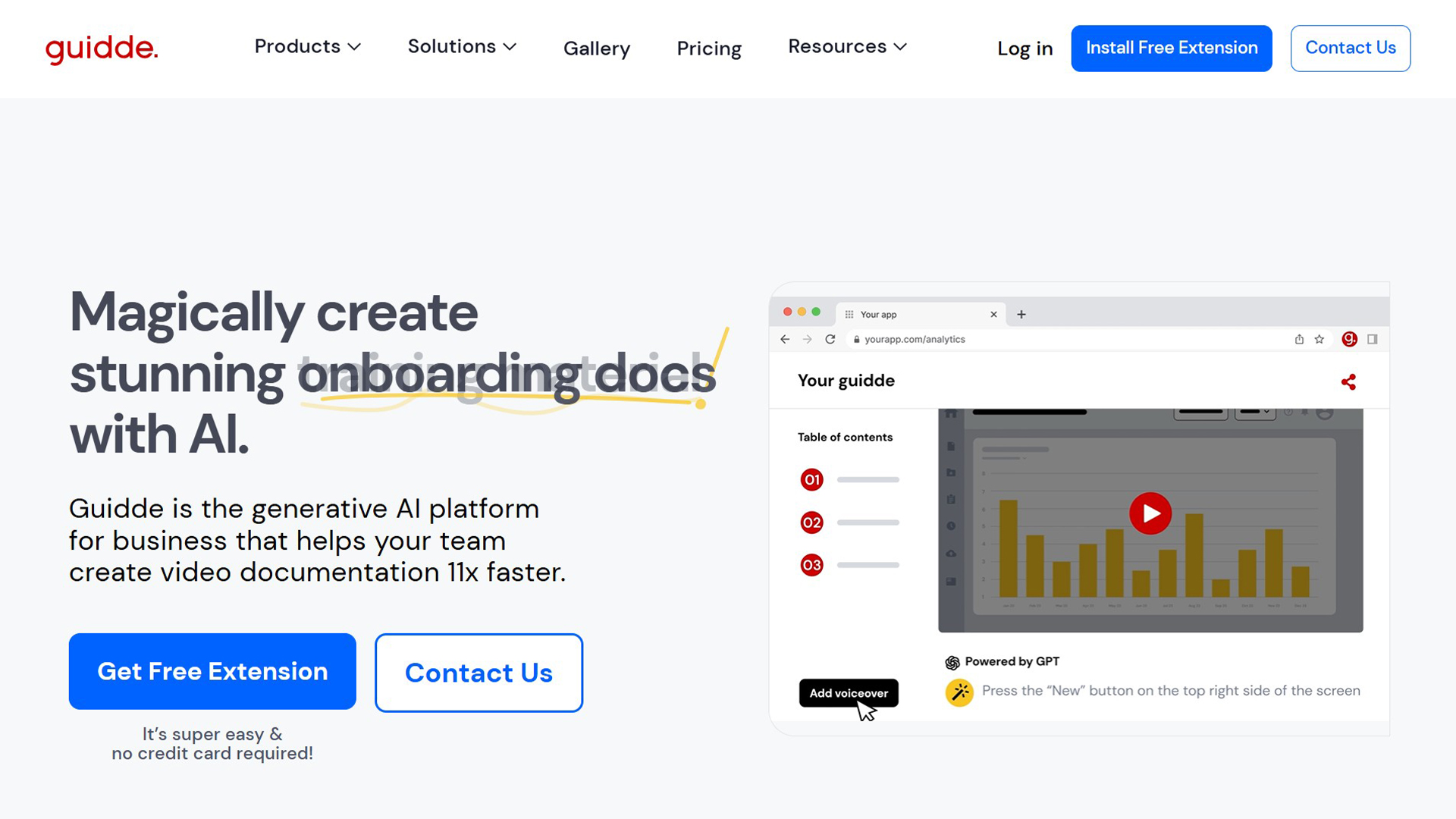The width and height of the screenshot is (1456, 819).
Task: Select the 'Your app' browser tab
Action: click(921, 315)
